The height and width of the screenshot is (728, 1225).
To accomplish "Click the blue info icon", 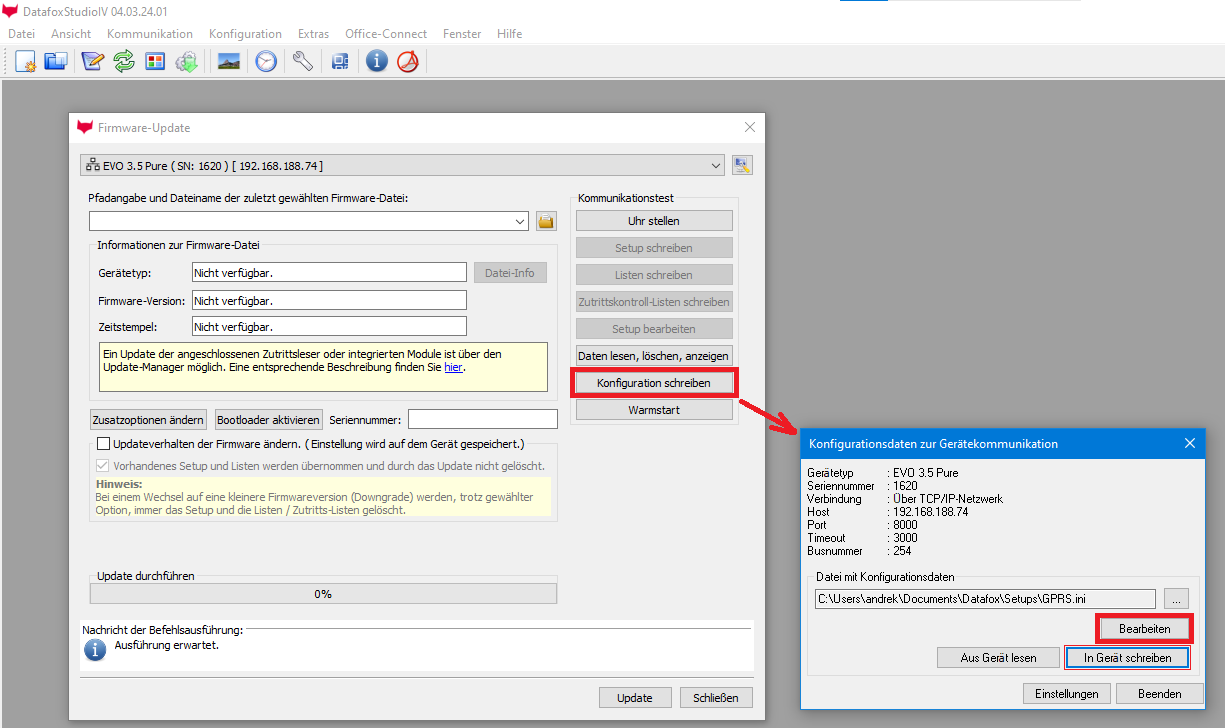I will click(376, 62).
